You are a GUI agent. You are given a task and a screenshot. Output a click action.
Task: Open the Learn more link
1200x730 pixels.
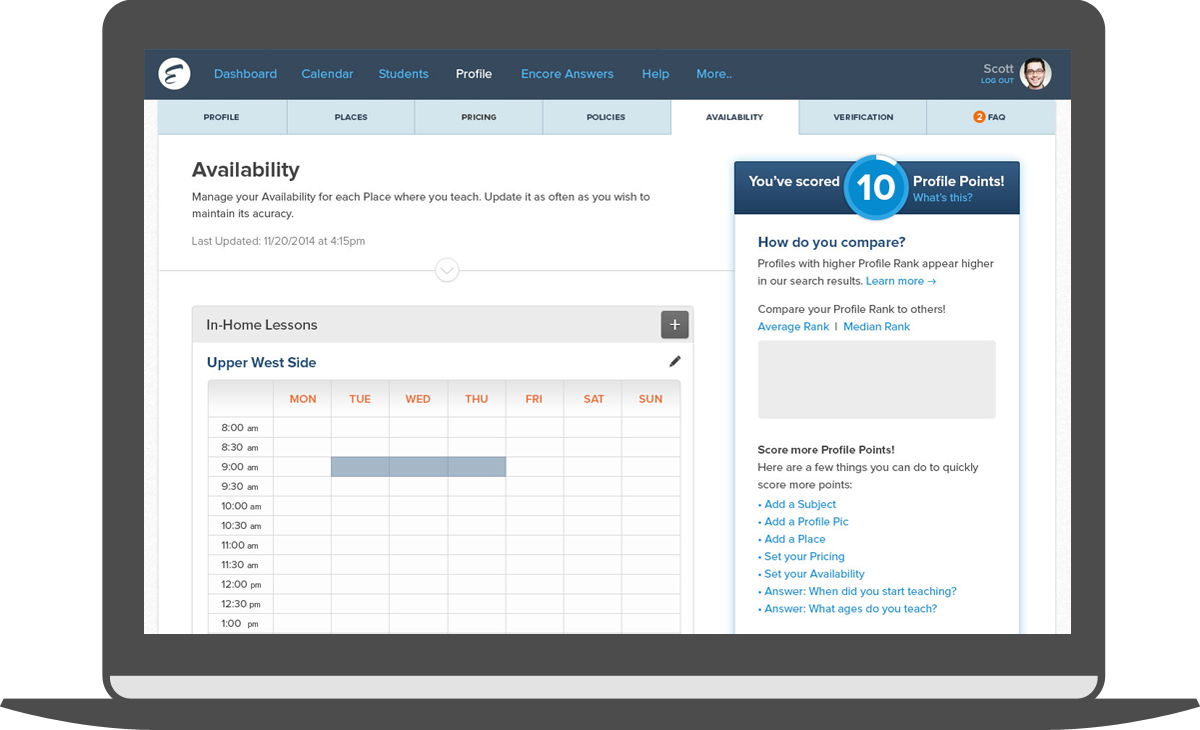(900, 281)
